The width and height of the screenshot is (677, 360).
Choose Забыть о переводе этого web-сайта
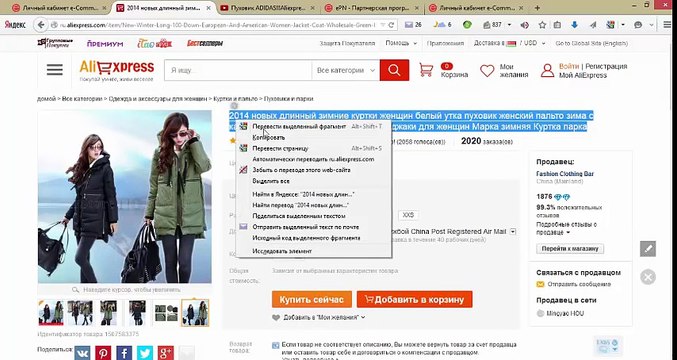click(314, 170)
